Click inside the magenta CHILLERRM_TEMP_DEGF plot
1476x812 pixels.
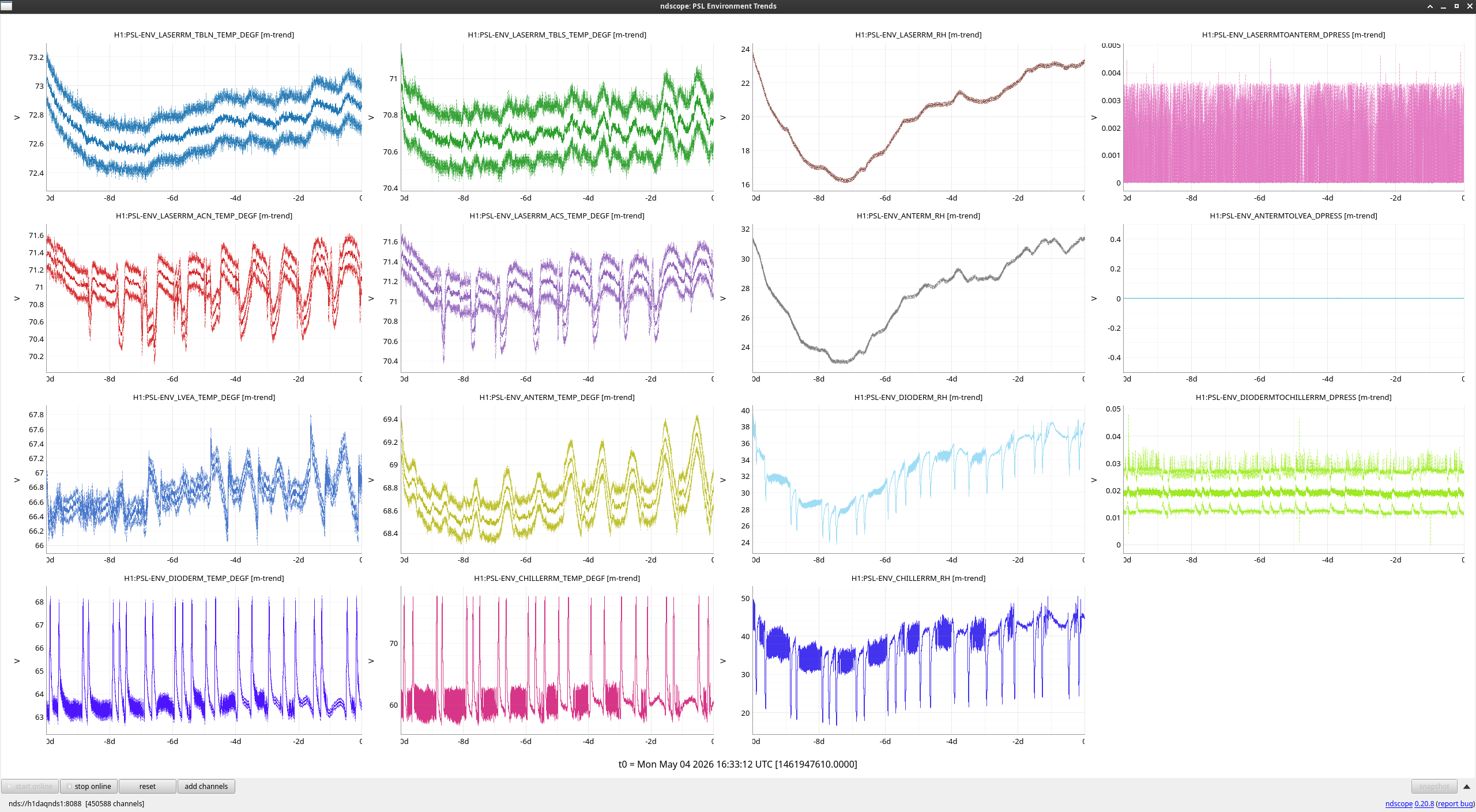(x=557, y=660)
